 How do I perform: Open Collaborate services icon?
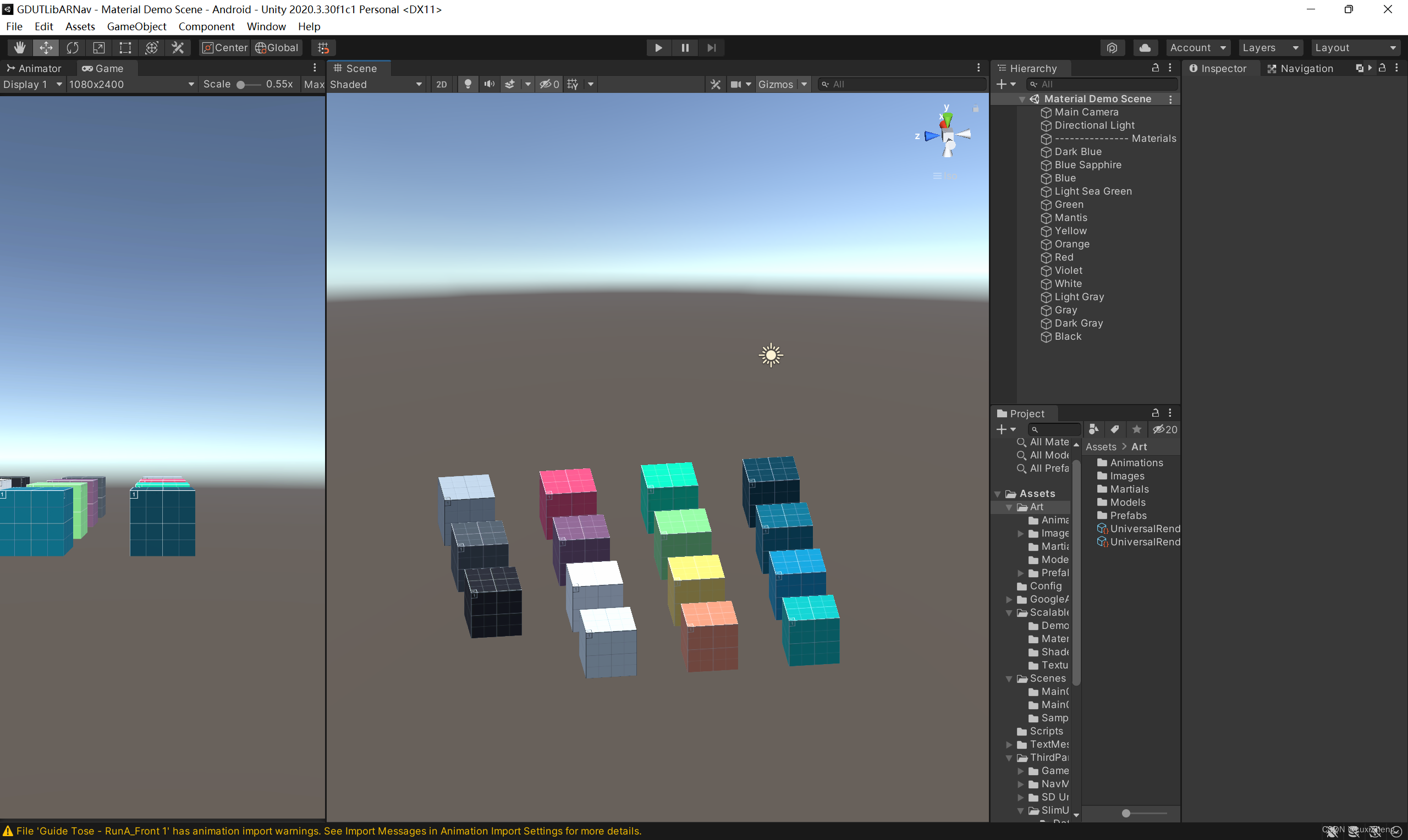(x=1112, y=47)
